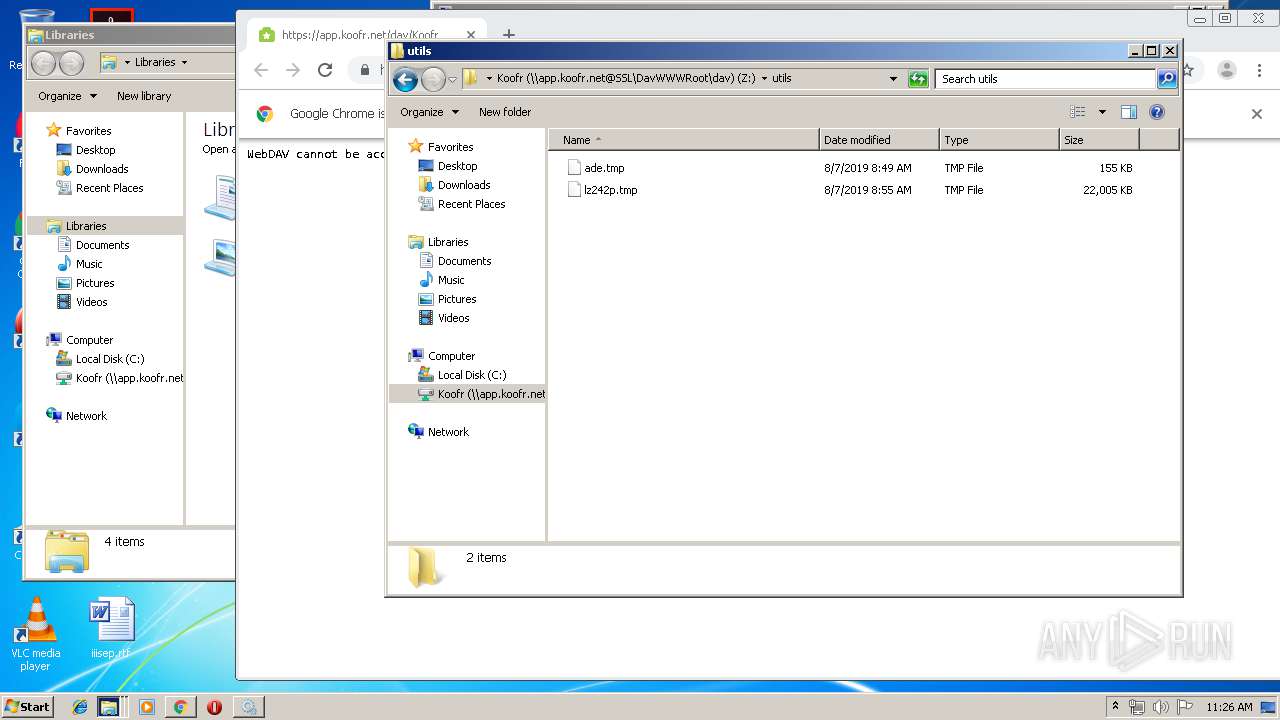Image resolution: width=1280 pixels, height=720 pixels.
Task: Open Desktop in the utils navigation pane
Action: click(457, 166)
